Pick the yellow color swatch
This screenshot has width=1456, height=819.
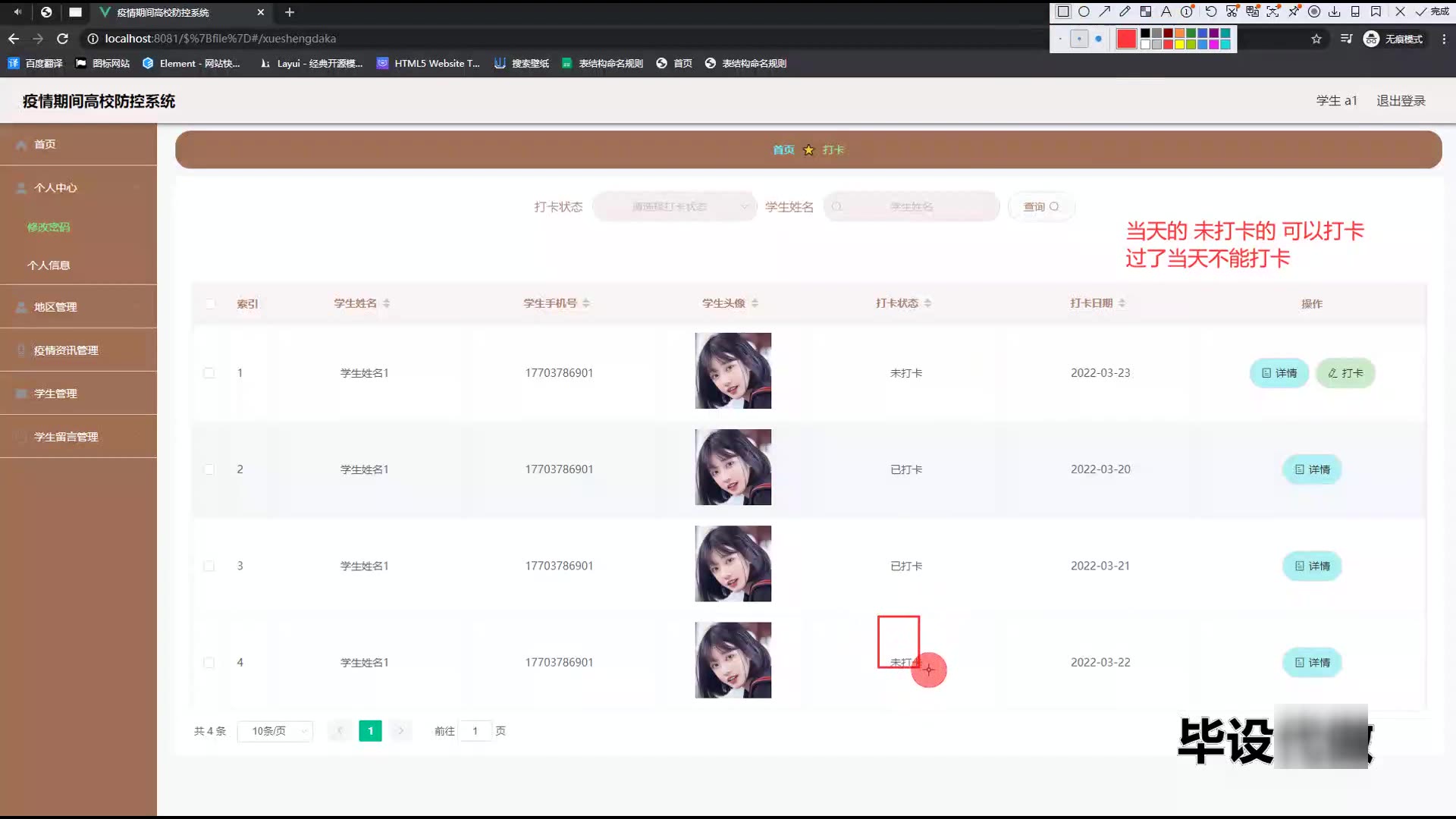(1180, 45)
